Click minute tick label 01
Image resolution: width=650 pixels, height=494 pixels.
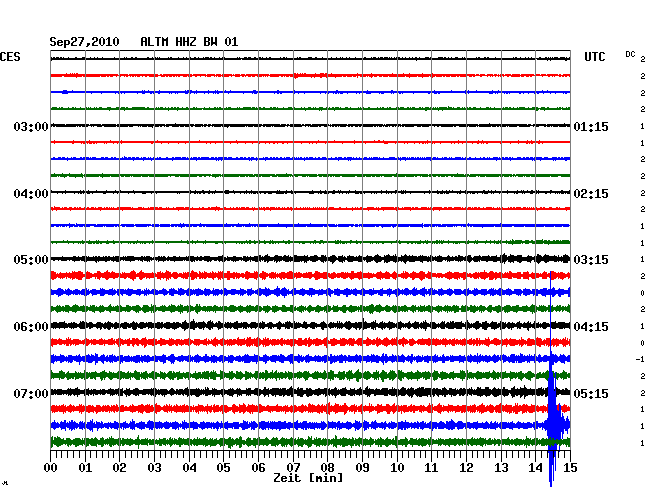(85, 468)
